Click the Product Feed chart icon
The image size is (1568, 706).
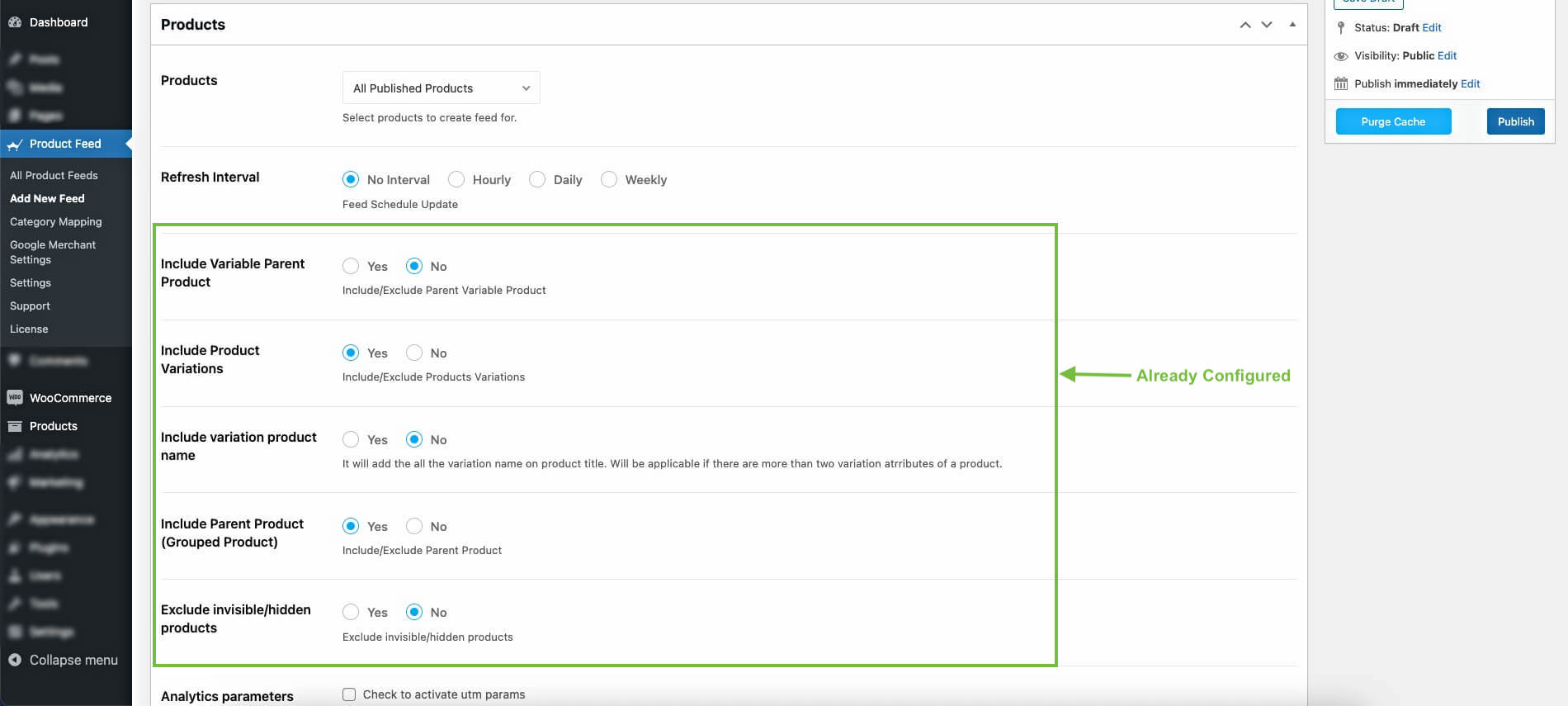(15, 145)
